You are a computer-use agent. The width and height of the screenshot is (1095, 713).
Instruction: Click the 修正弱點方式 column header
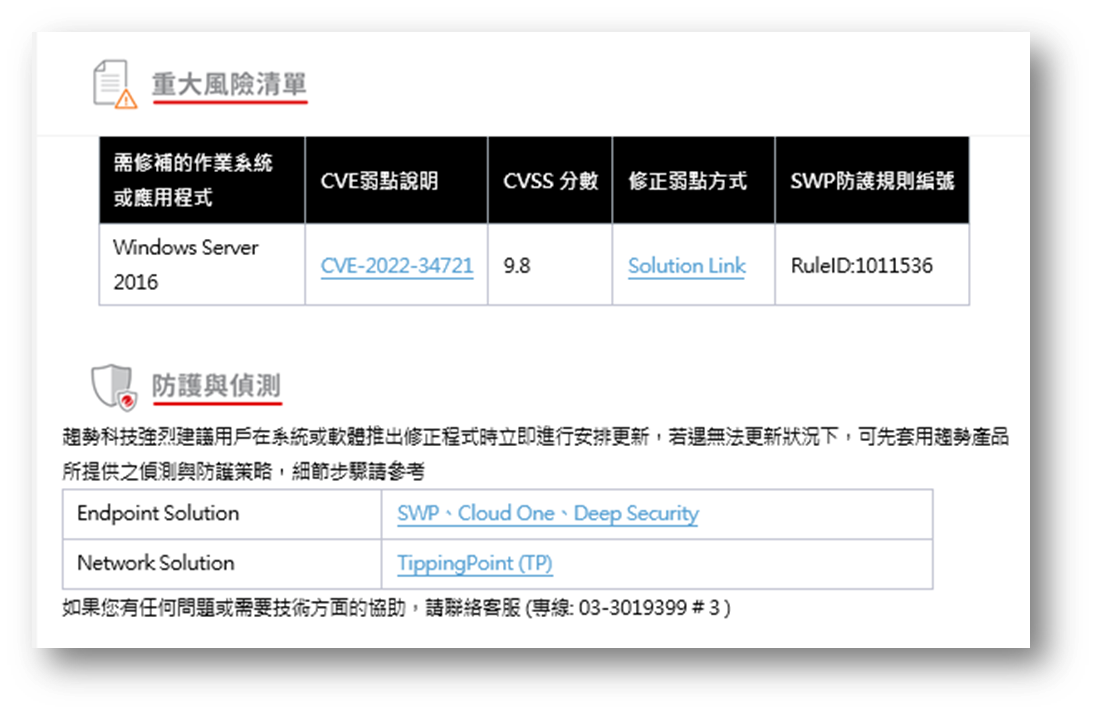pyautogui.click(x=687, y=181)
